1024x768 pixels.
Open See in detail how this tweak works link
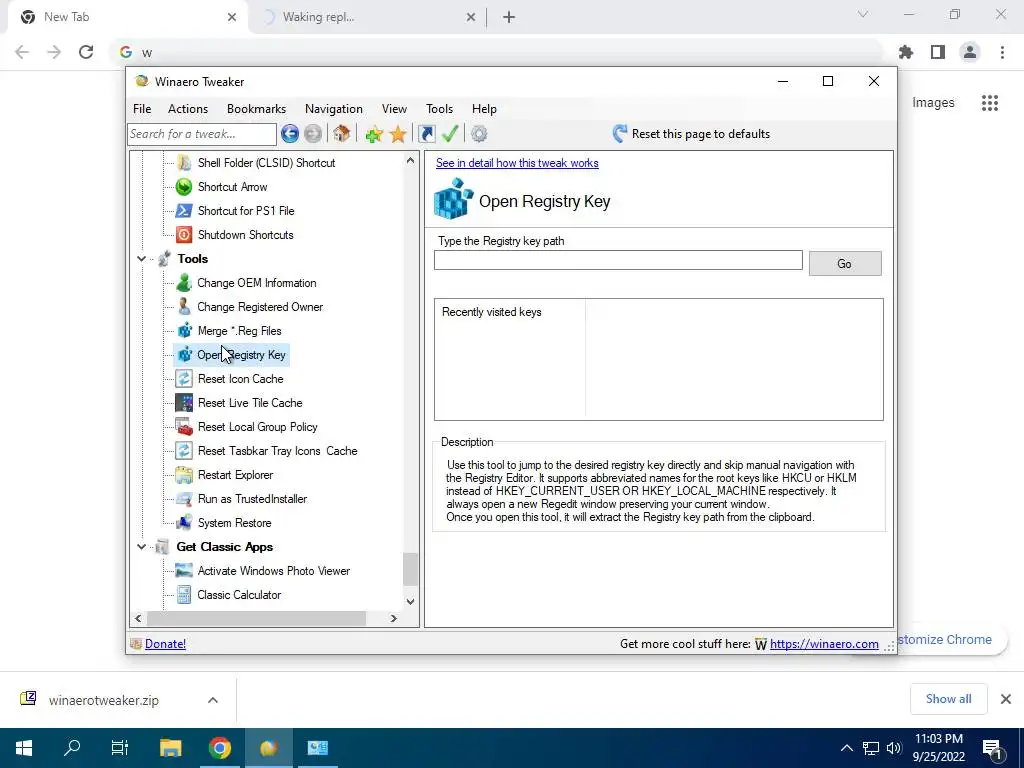point(517,163)
